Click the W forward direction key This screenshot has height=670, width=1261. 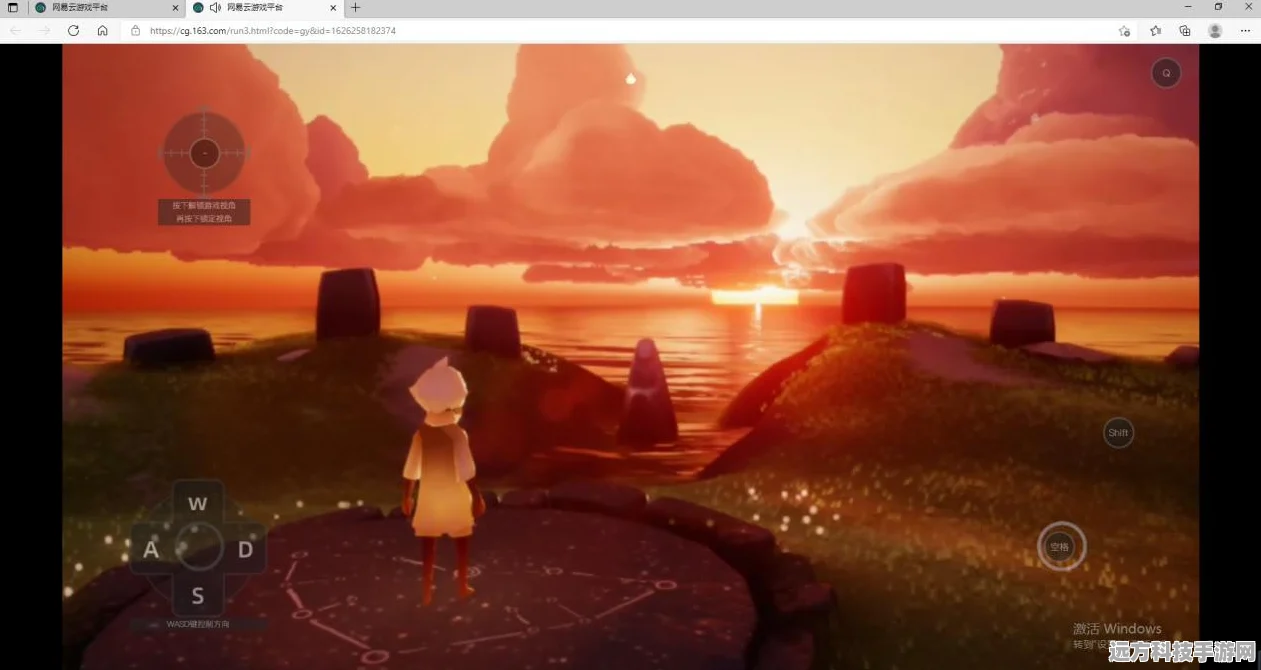click(198, 504)
